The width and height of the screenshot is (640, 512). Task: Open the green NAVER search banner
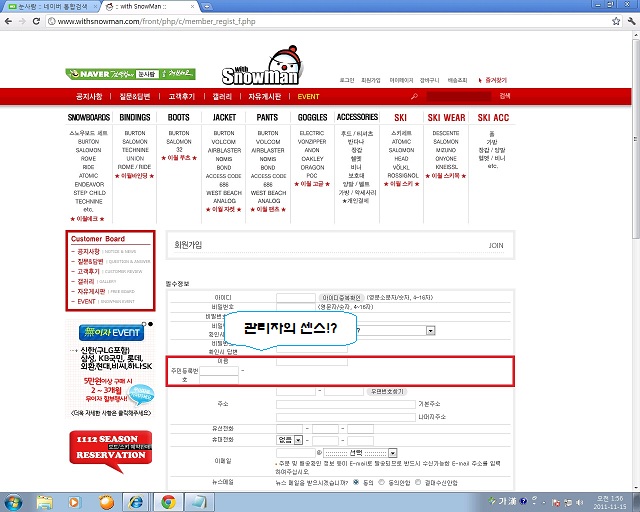pyautogui.click(x=131, y=74)
